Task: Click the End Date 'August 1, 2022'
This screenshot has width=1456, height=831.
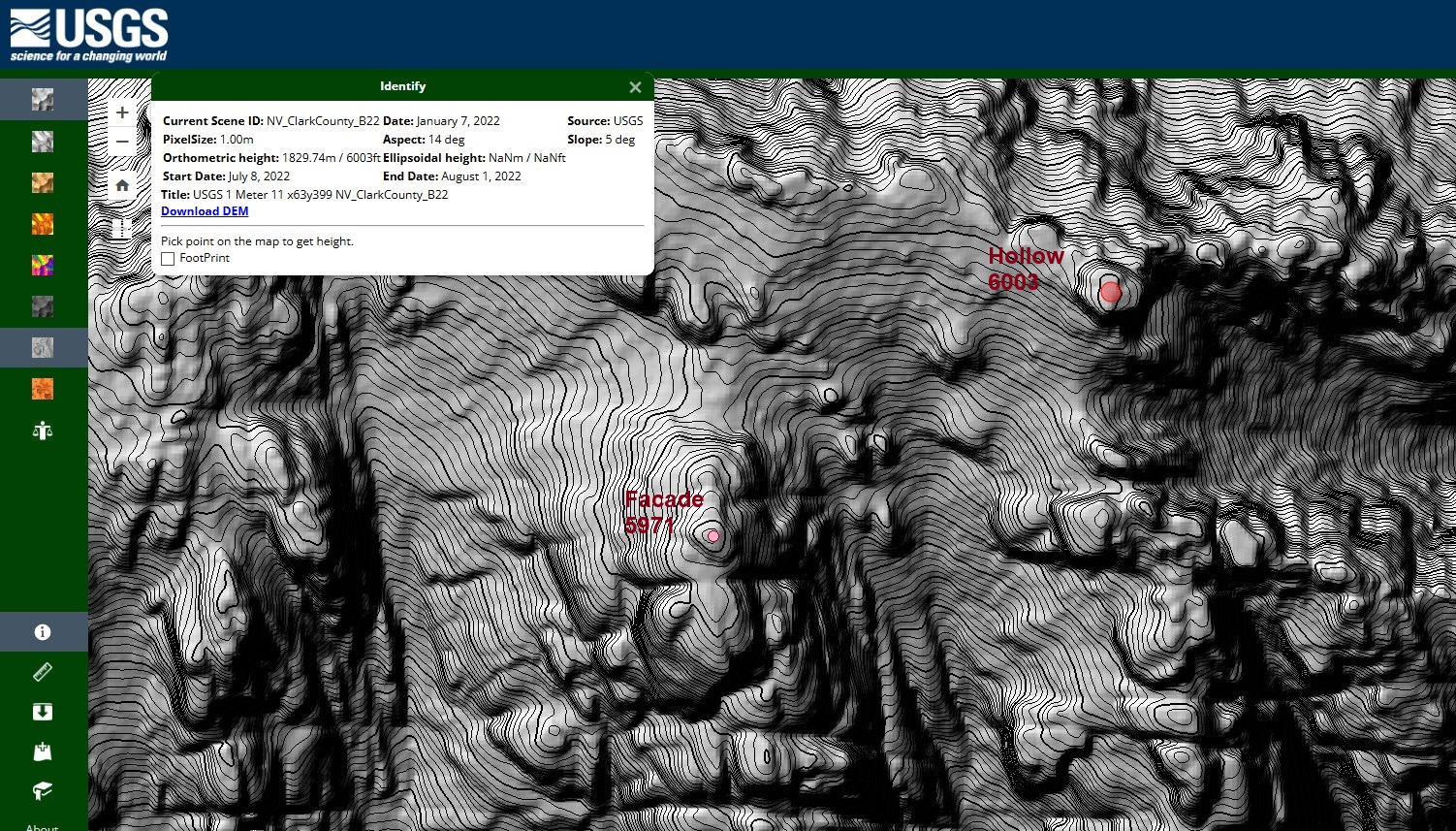Action: coord(481,176)
